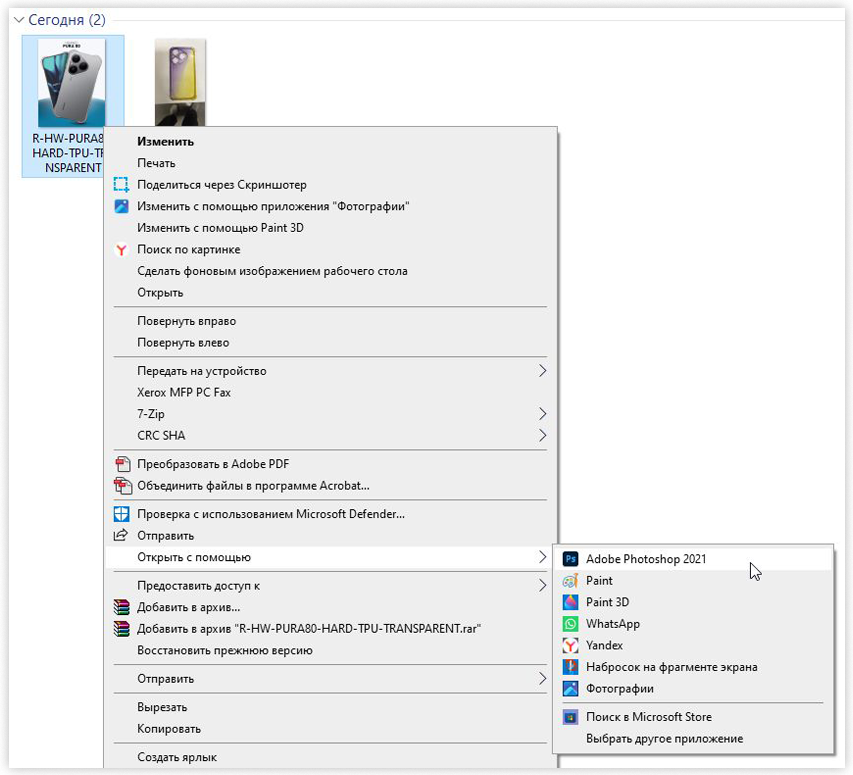The width and height of the screenshot is (853, 775).
Task: Open Поиск в Microsoft Store
Action: 648,717
